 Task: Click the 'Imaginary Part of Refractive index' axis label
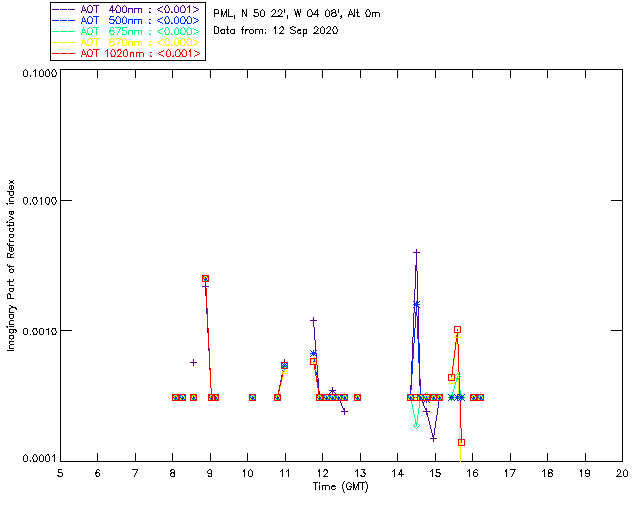coord(11,265)
